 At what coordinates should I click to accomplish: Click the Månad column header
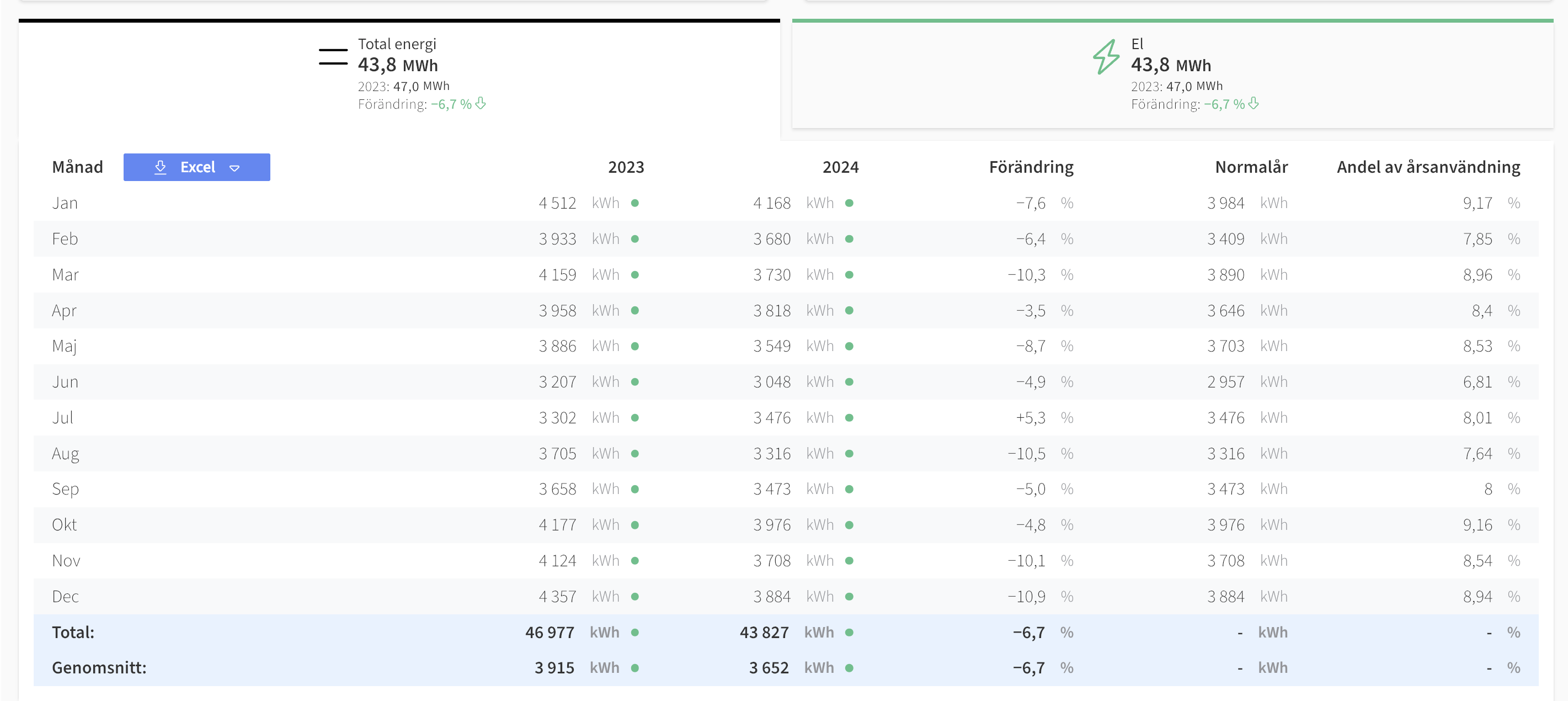tap(77, 167)
